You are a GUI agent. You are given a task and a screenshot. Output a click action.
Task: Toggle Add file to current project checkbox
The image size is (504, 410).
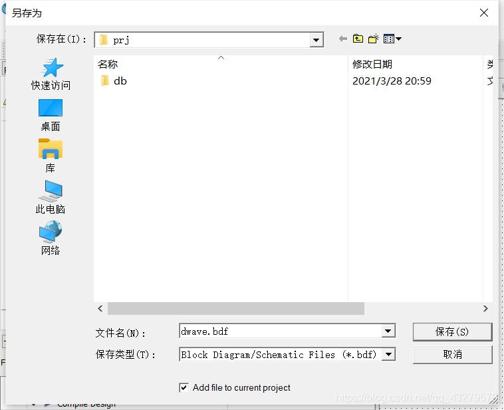pos(183,387)
